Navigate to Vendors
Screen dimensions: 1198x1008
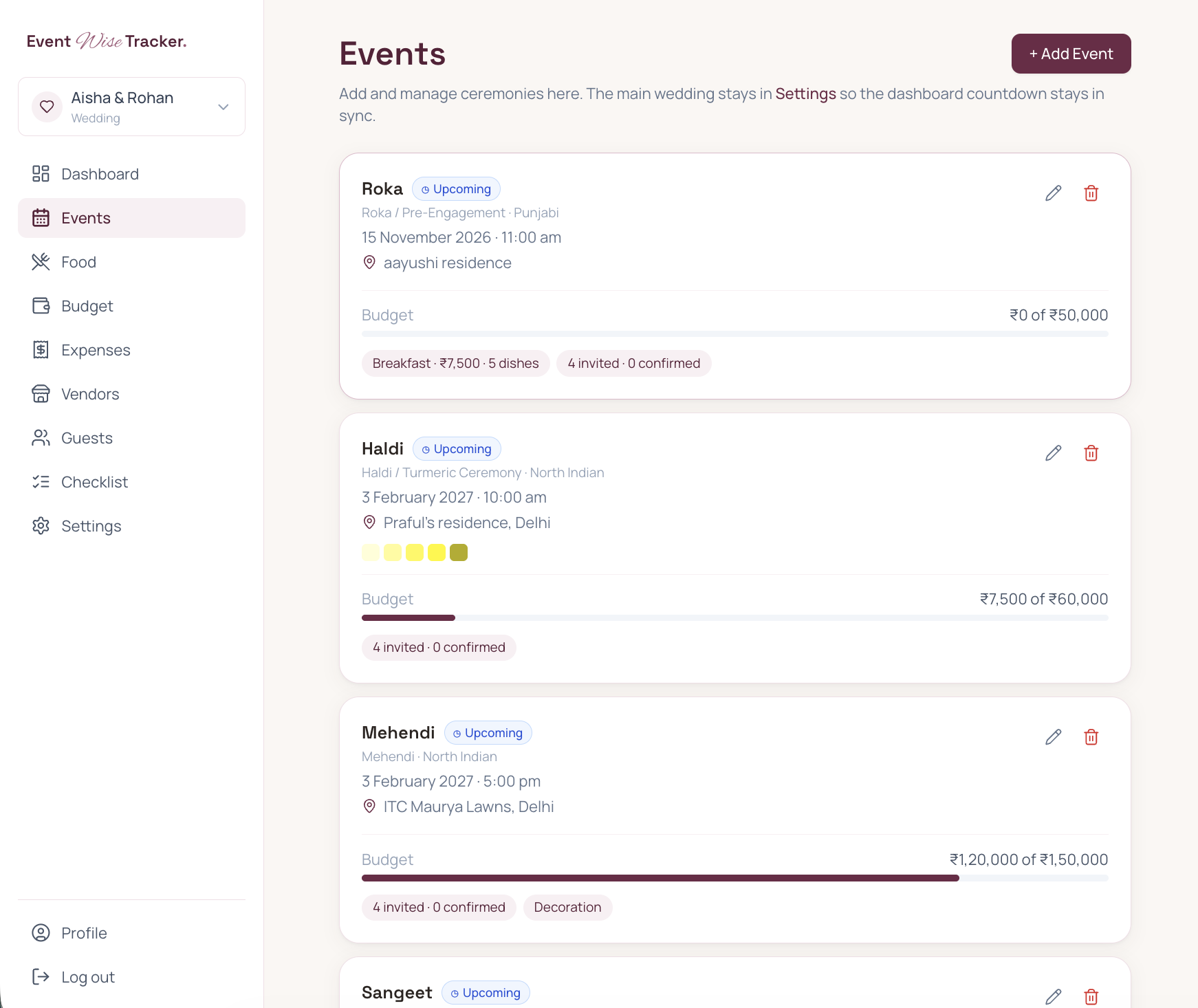coord(131,394)
